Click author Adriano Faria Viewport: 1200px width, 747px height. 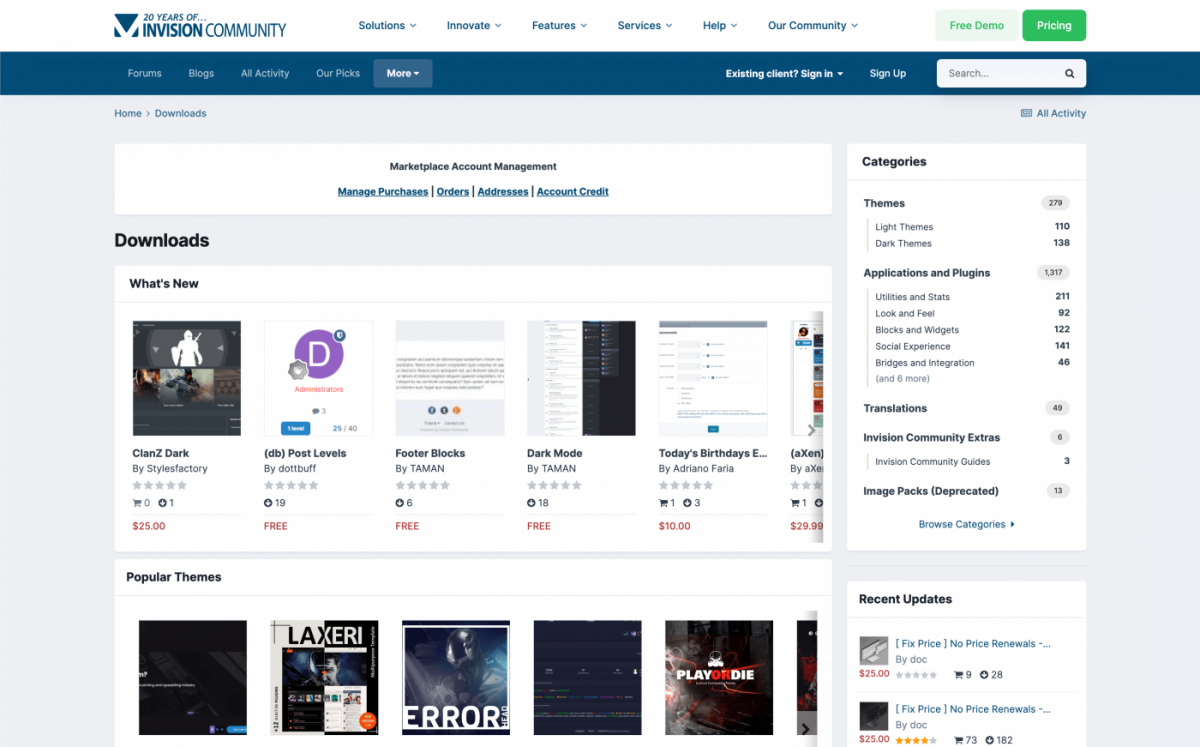[x=706, y=468]
